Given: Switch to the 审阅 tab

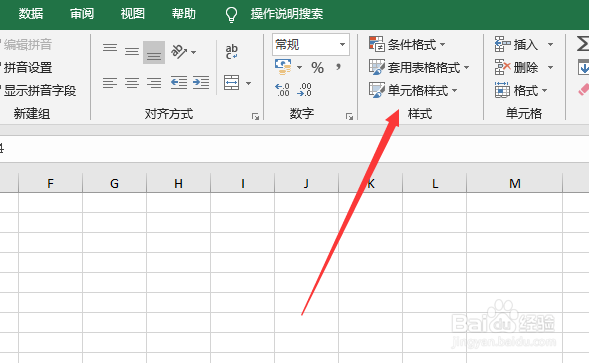Looking at the screenshot, I should (x=82, y=14).
